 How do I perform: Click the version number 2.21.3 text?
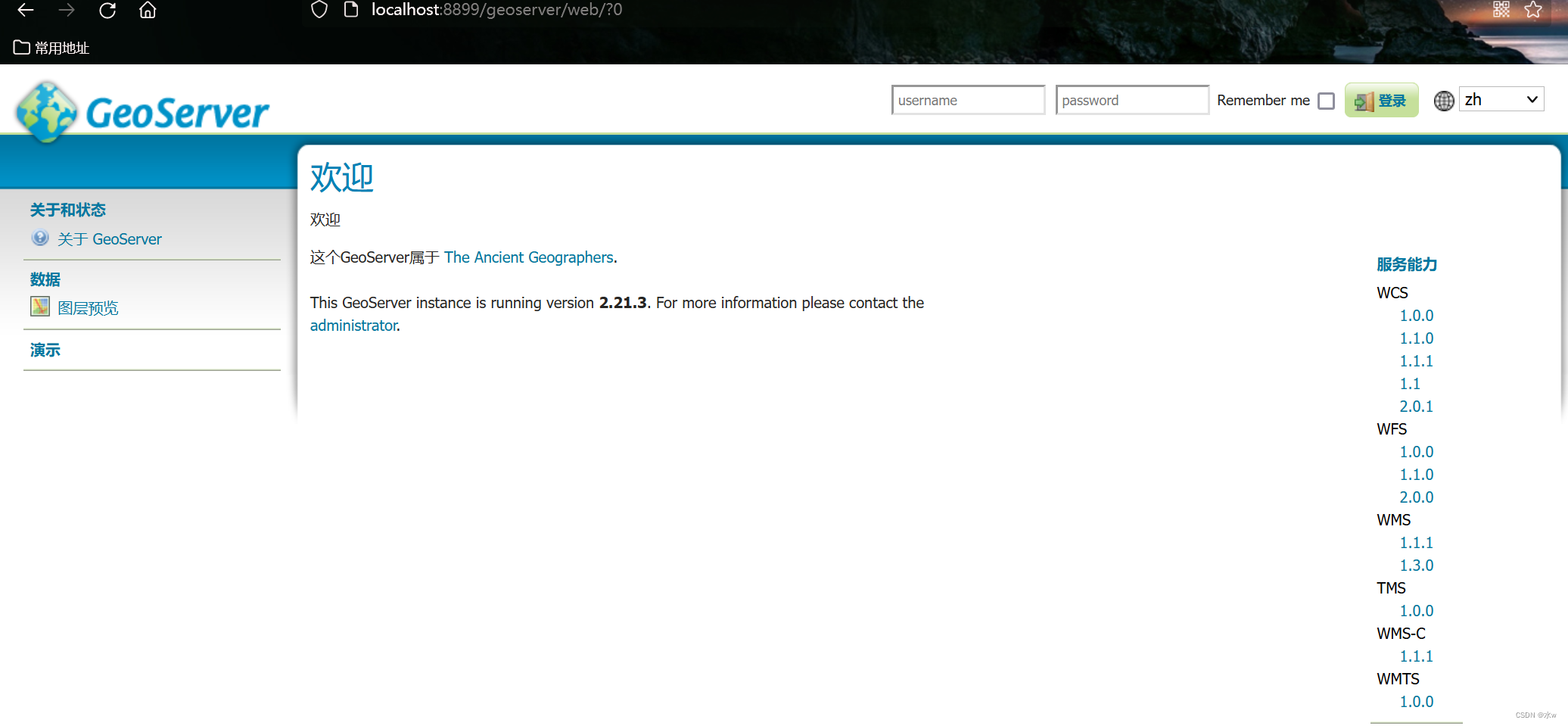tap(623, 303)
